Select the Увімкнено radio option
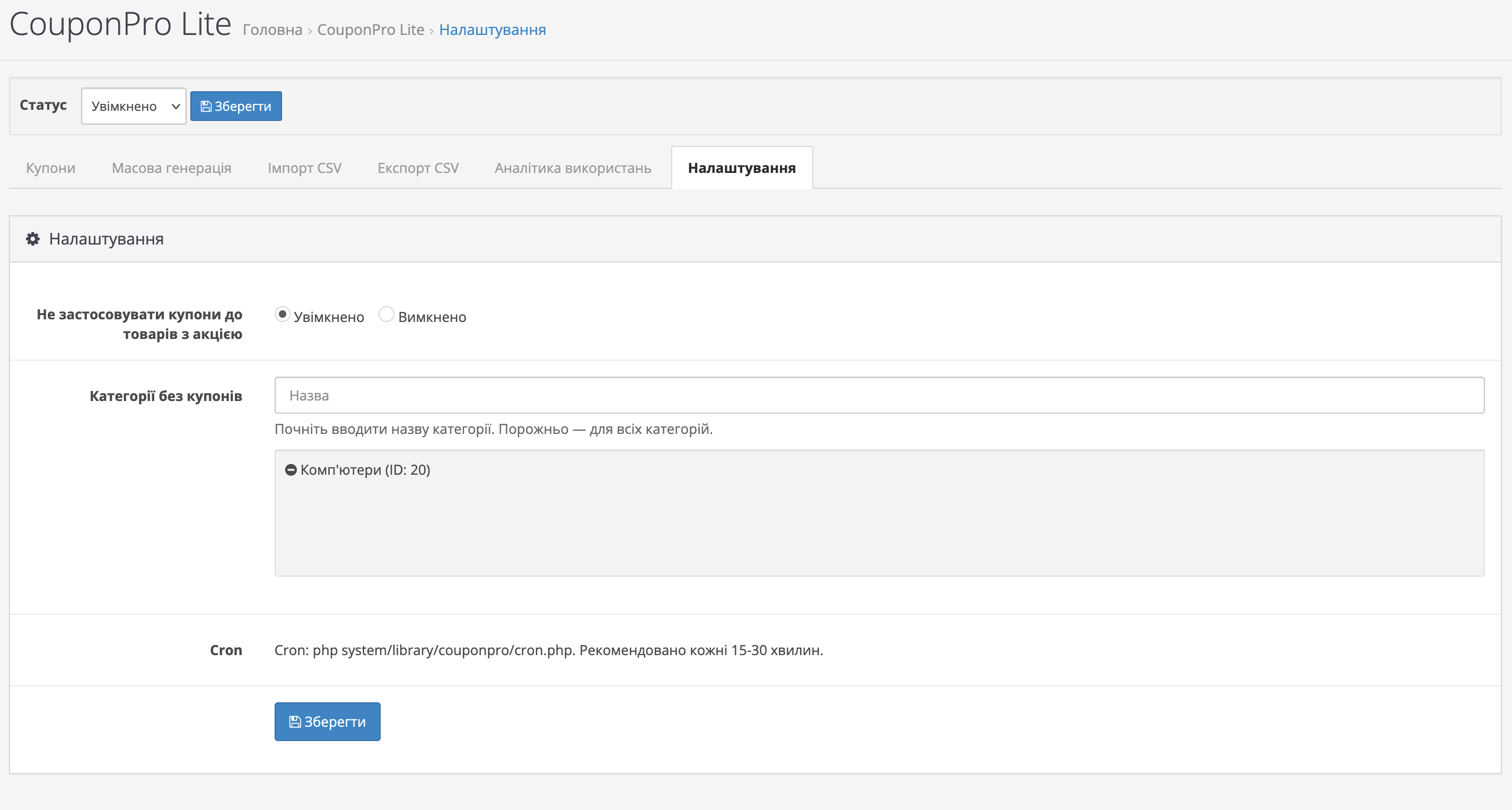Screen dimensions: 1512x810 (283, 315)
